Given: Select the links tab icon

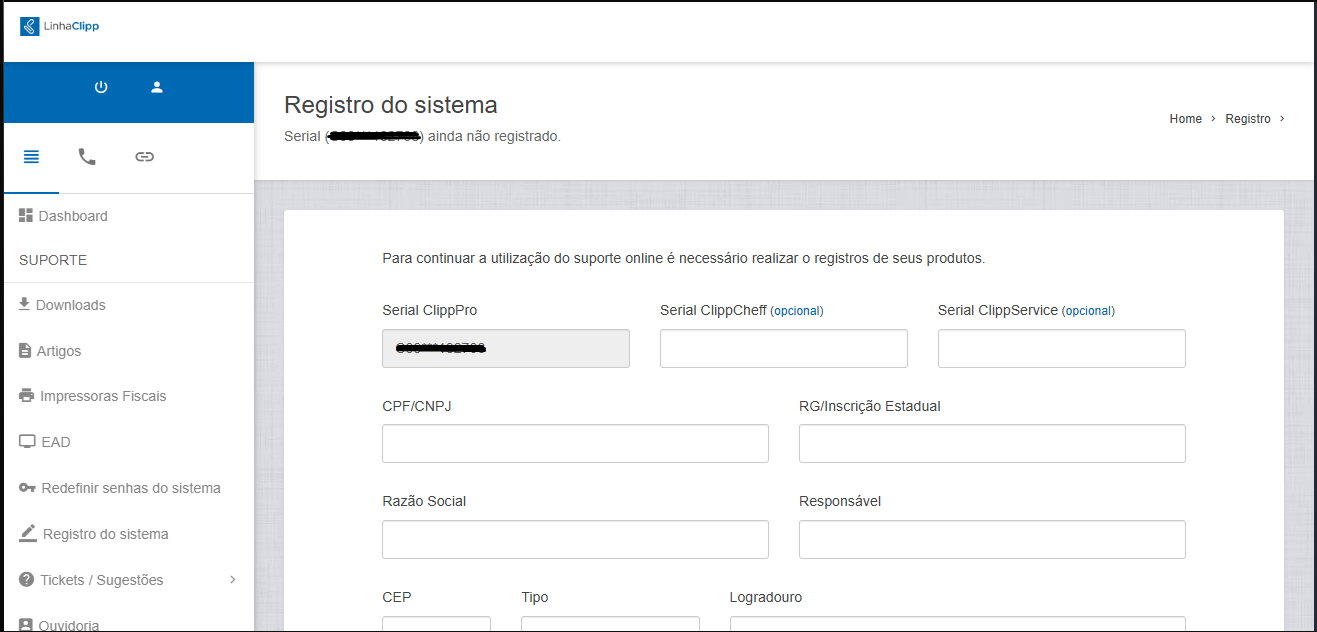Looking at the screenshot, I should [x=145, y=157].
